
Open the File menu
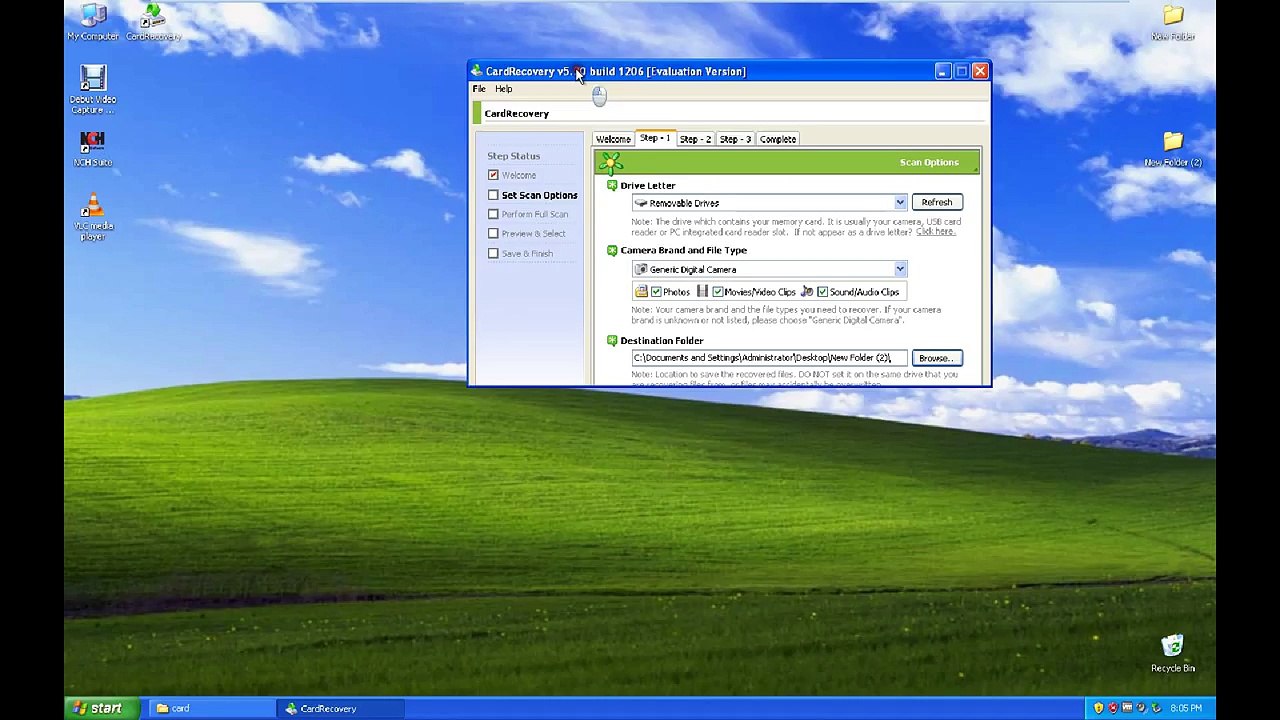479,89
